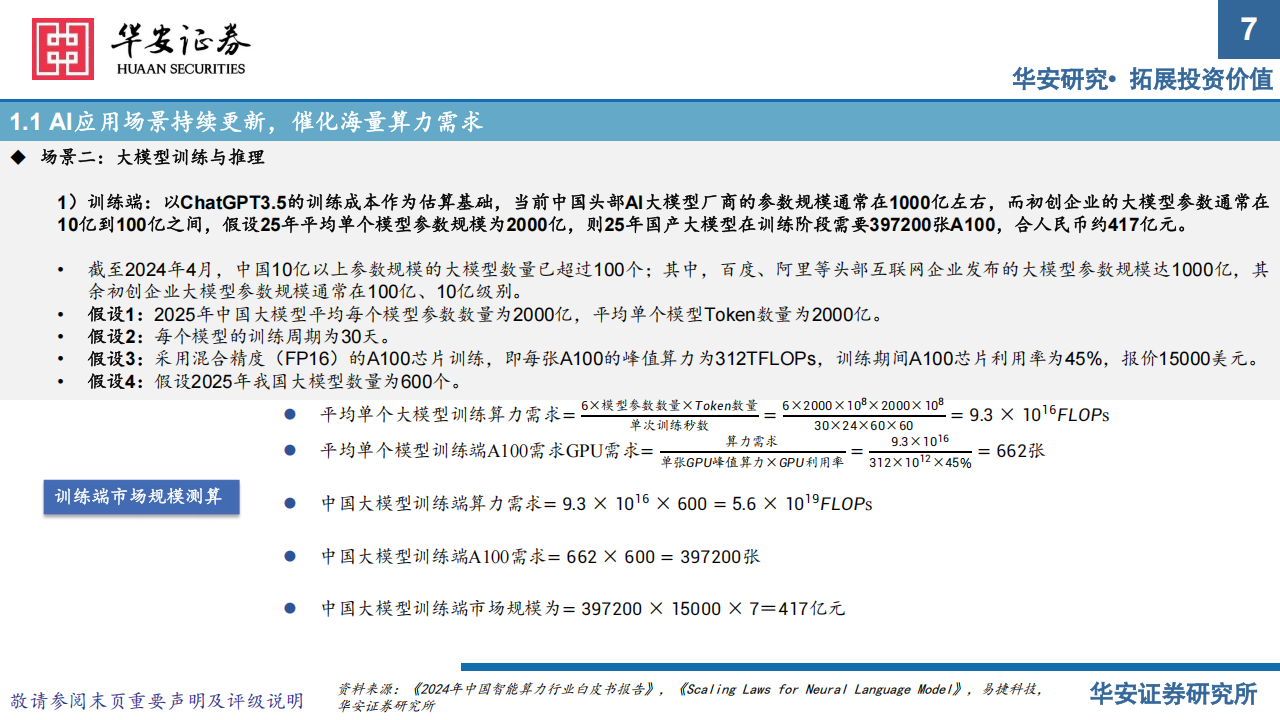Click the Huaan Securities red logo icon

[x=63, y=49]
